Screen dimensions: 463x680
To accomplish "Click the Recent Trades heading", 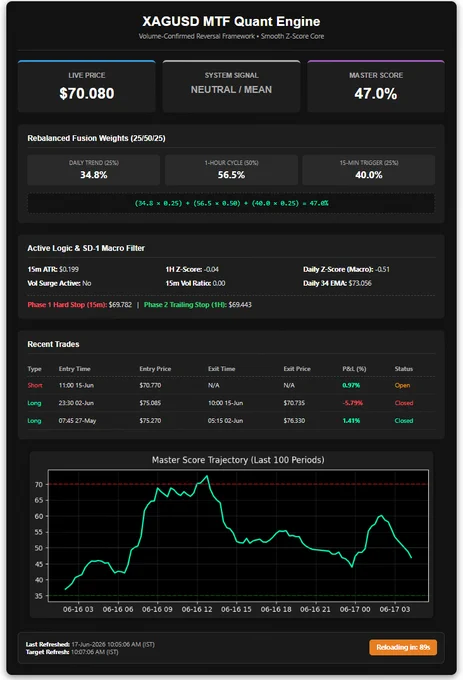I will [53, 344].
